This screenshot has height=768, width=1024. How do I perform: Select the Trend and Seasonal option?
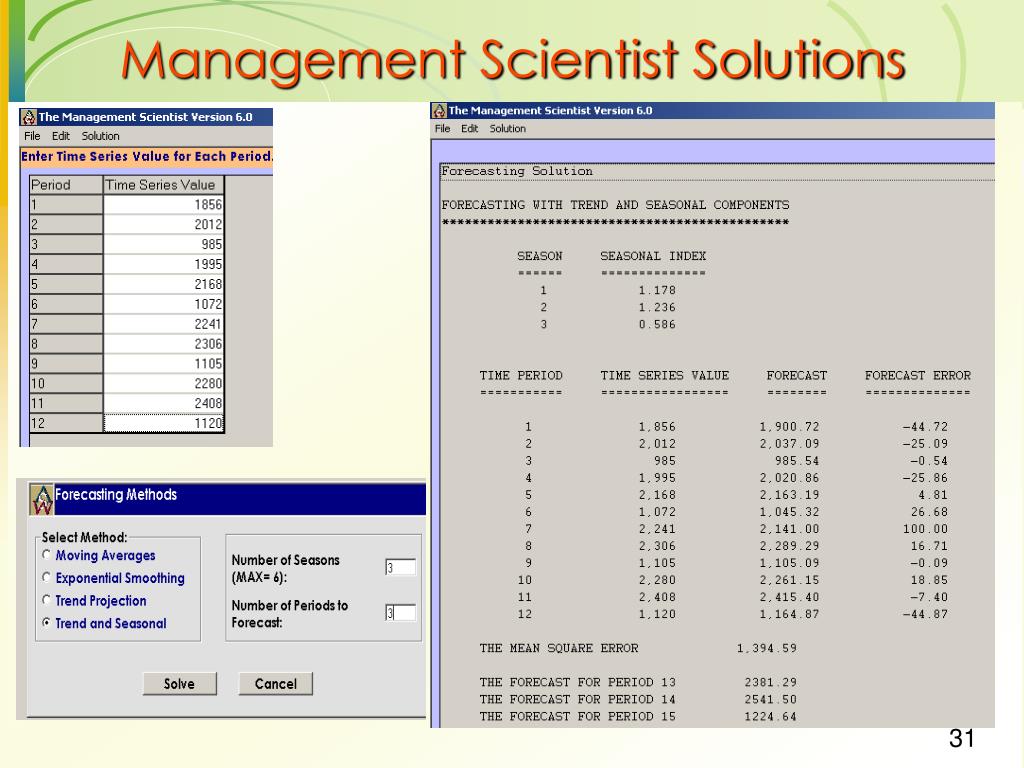point(46,623)
